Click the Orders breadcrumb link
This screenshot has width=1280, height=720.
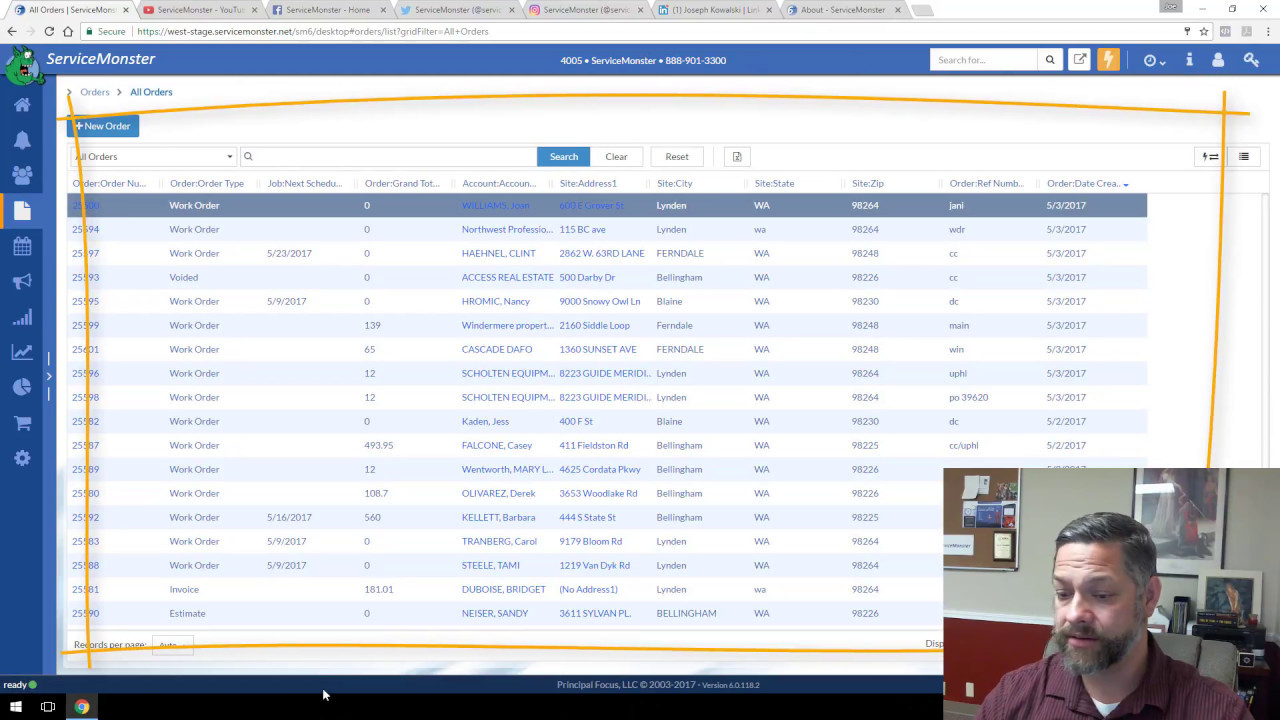click(x=95, y=92)
